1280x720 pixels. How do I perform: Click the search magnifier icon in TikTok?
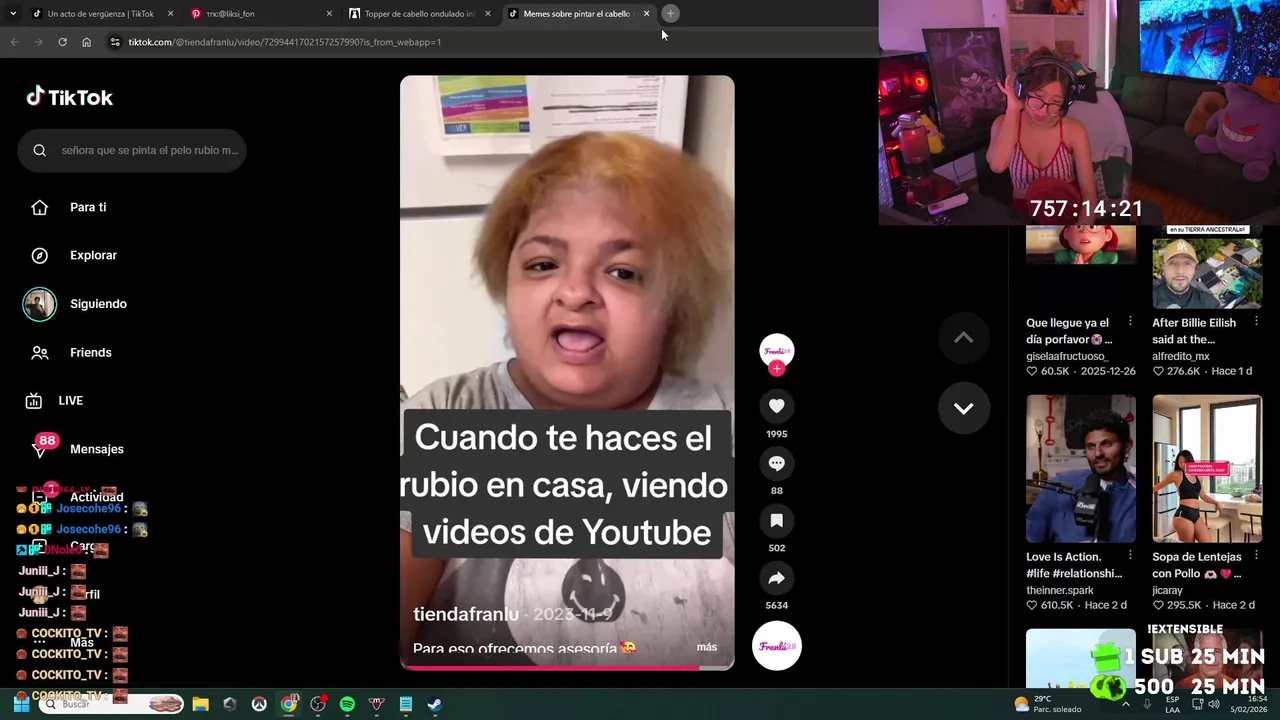(40, 150)
